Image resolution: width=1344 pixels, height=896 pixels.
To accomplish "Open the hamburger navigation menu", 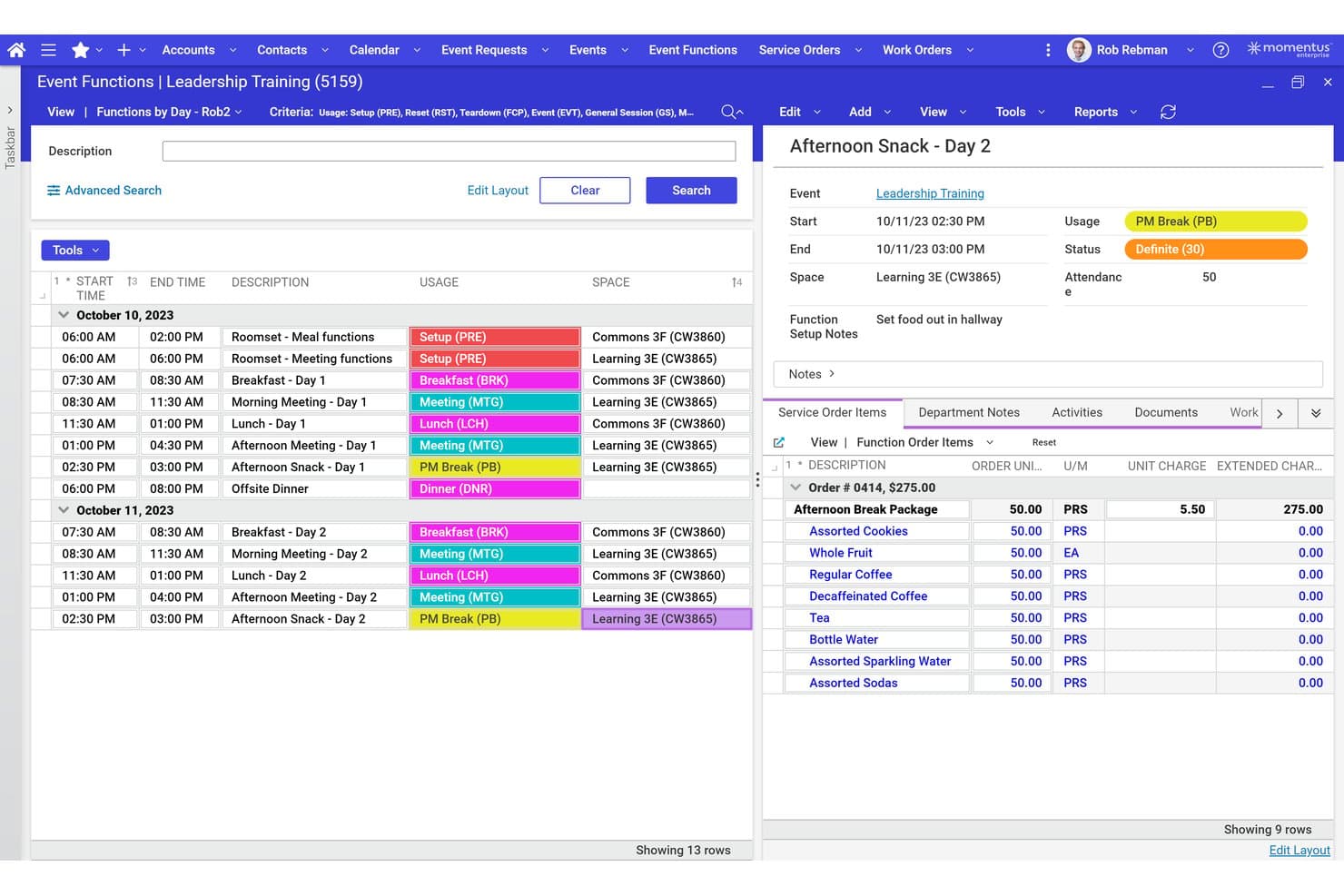I will tap(49, 50).
